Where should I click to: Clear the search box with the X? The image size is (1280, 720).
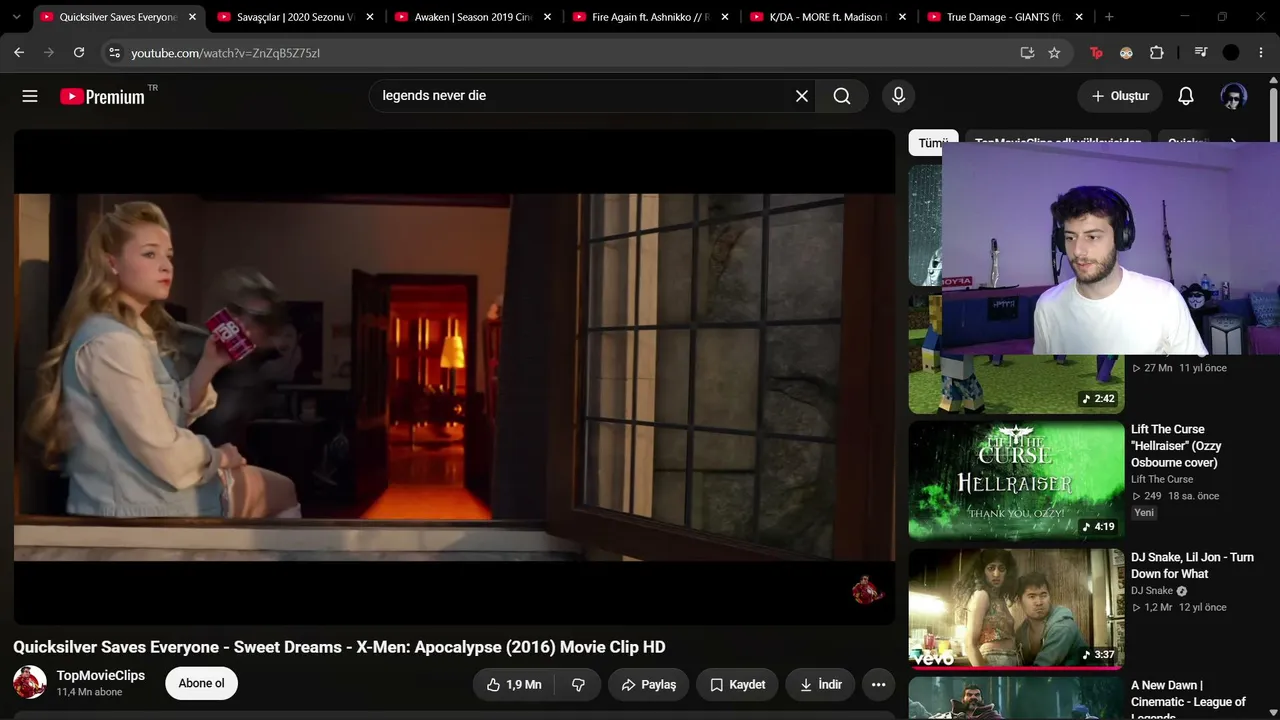[x=801, y=96]
